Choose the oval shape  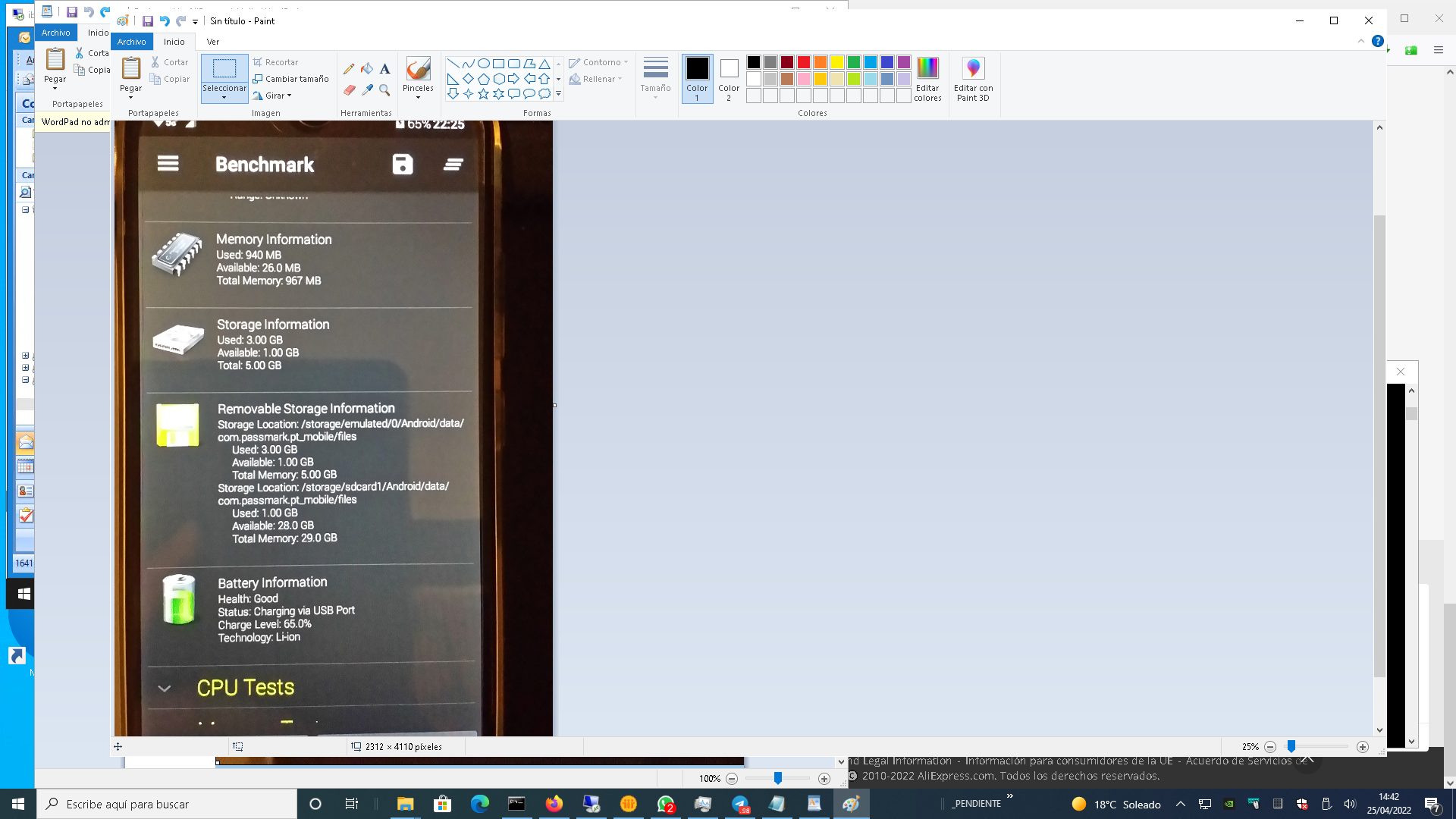[x=483, y=64]
